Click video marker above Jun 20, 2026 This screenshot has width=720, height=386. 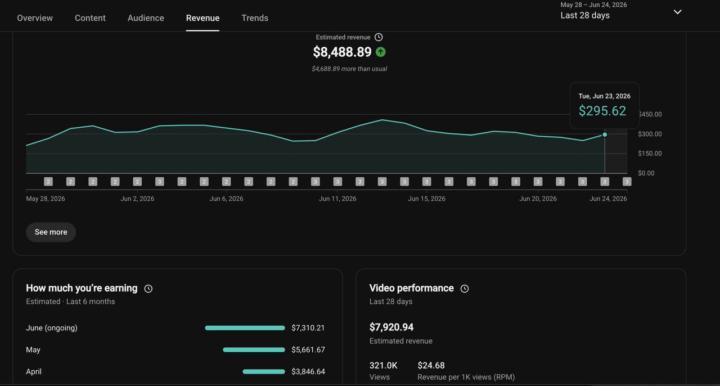click(x=538, y=182)
